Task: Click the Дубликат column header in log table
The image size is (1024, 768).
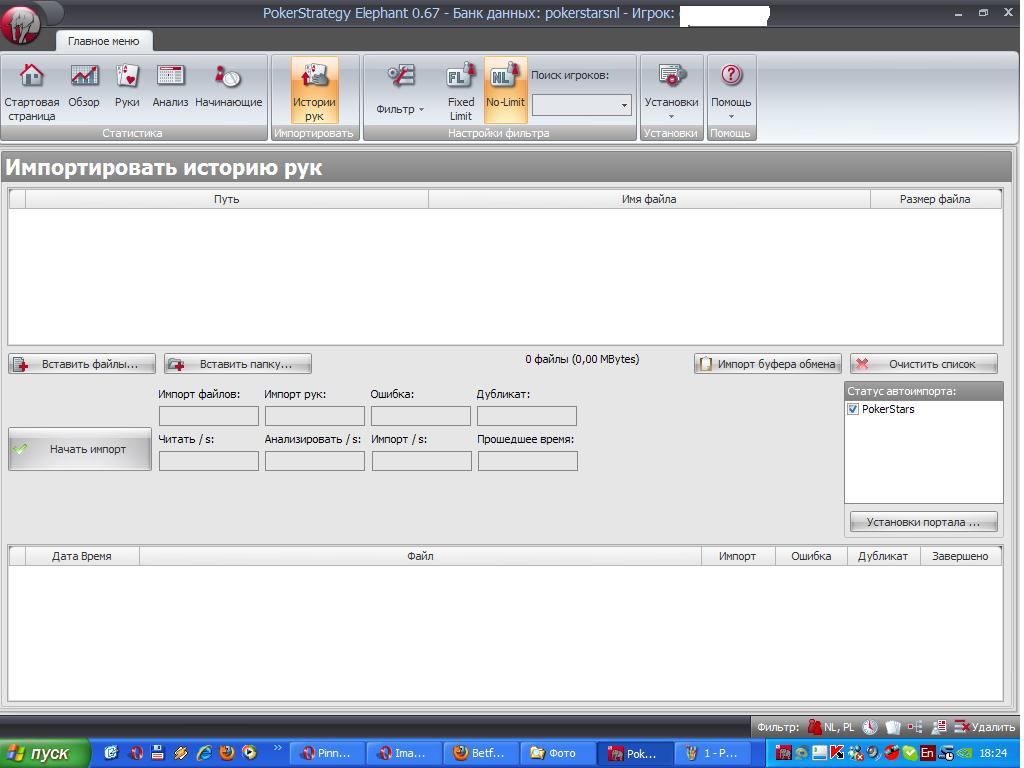Action: [883, 556]
